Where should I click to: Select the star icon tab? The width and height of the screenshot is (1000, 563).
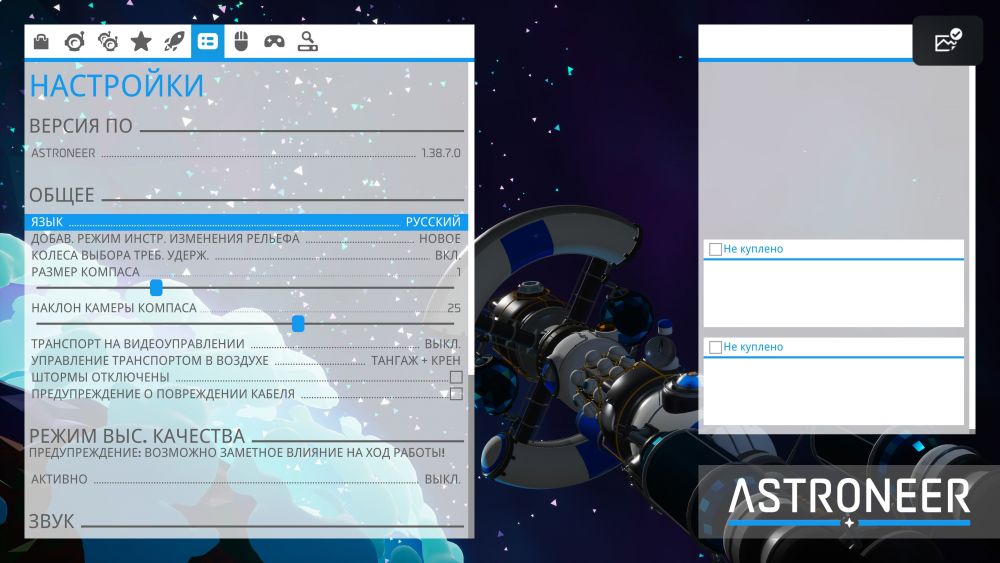pos(141,41)
